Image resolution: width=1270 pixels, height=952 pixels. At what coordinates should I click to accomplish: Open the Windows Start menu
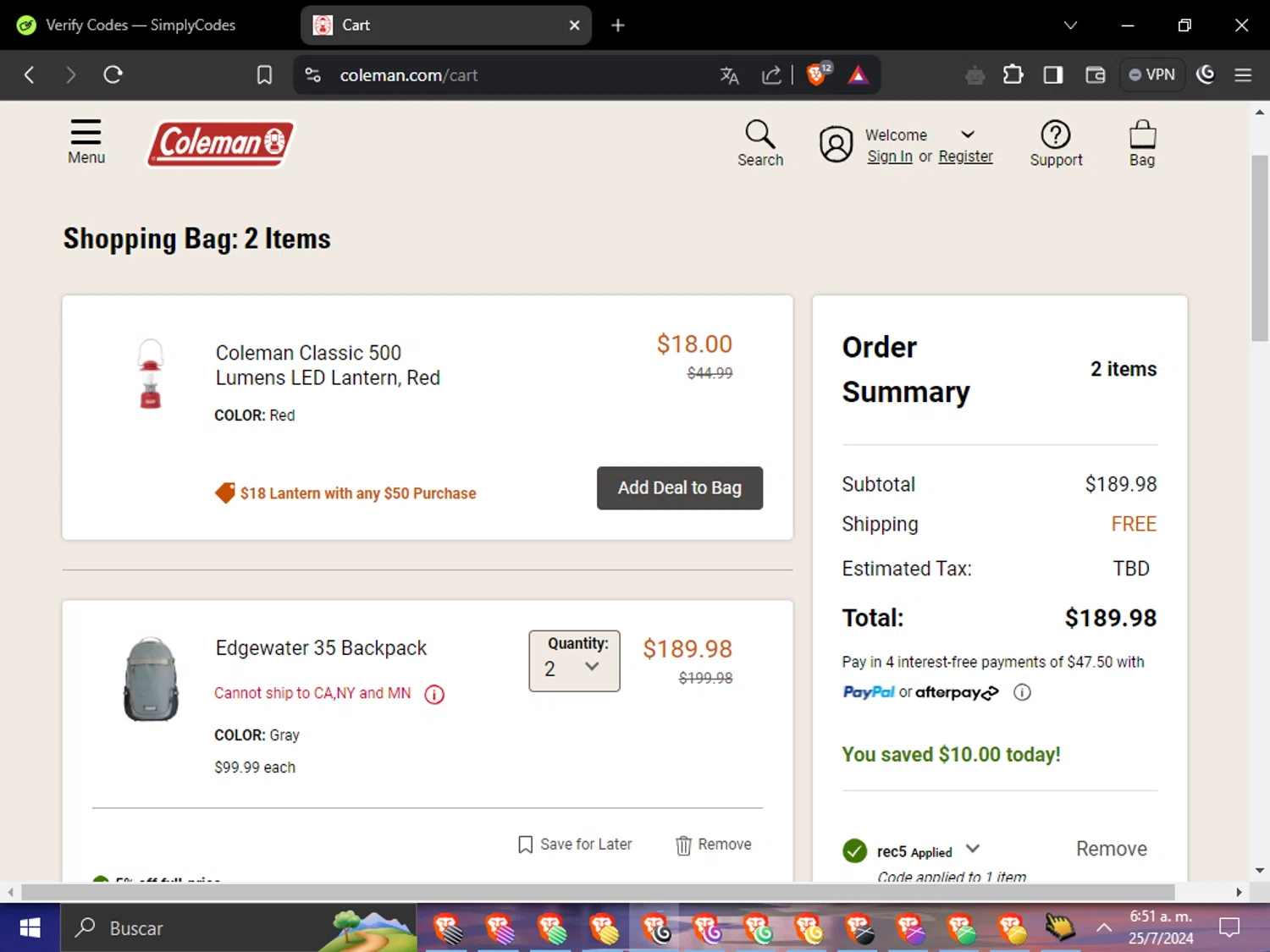[30, 928]
